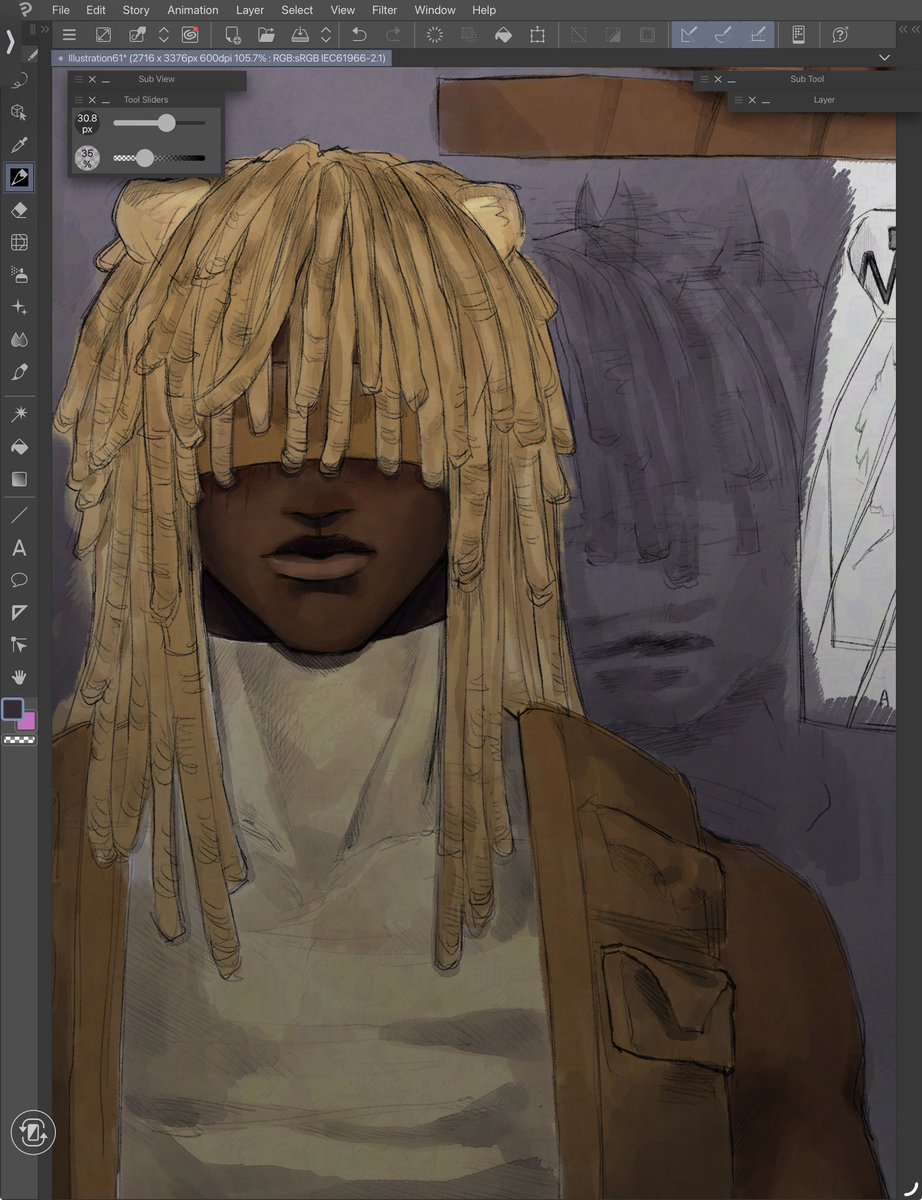Select the Decoration sparkle tool

(19, 307)
